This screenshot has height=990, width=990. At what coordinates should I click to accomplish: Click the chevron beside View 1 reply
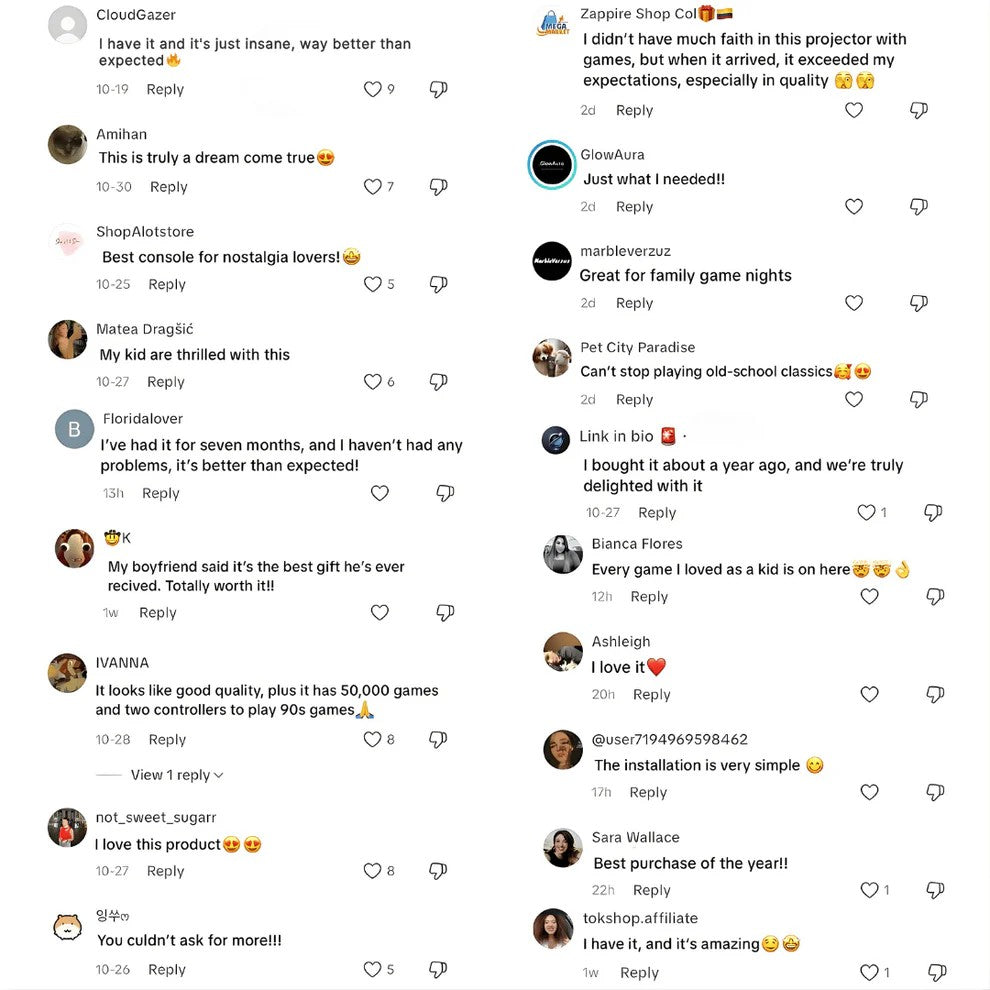[219, 775]
